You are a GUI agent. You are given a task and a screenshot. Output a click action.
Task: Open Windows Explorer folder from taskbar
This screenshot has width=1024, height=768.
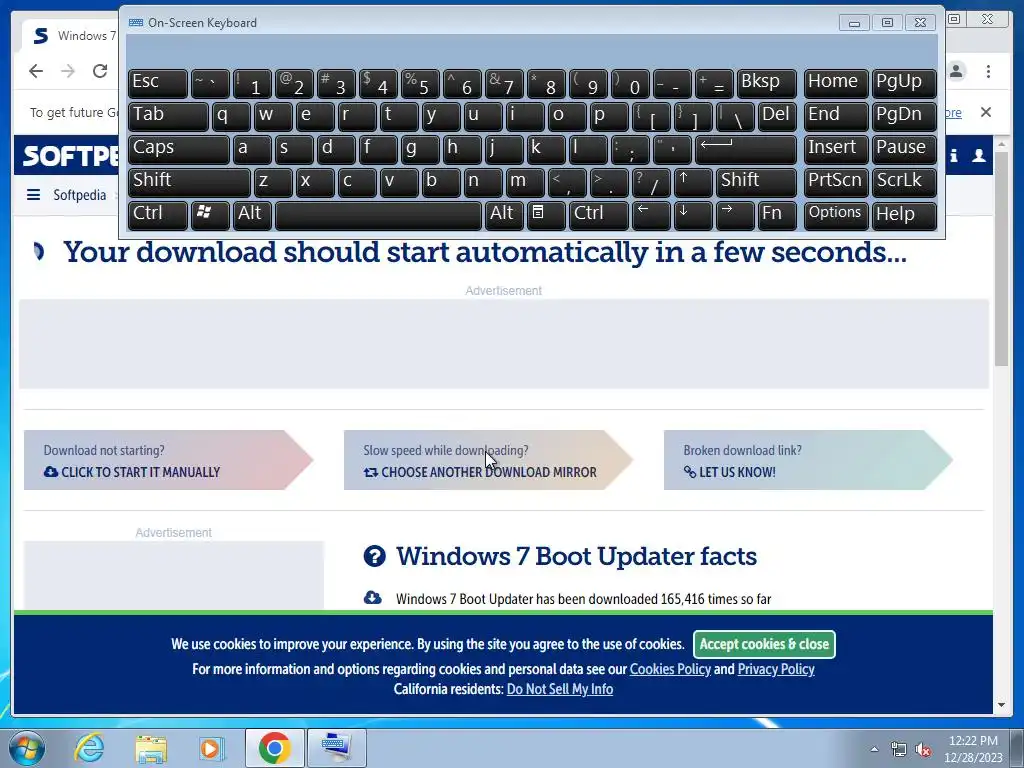coord(151,748)
